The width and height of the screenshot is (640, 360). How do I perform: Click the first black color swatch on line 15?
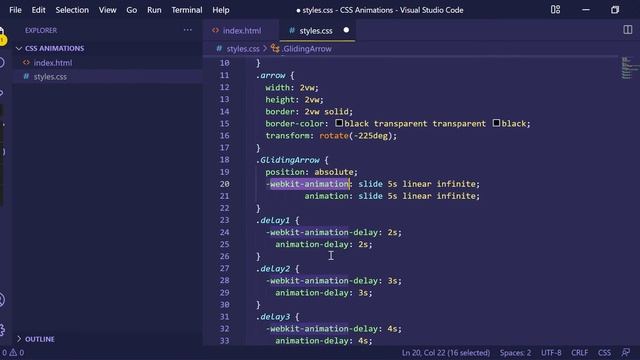pos(339,123)
